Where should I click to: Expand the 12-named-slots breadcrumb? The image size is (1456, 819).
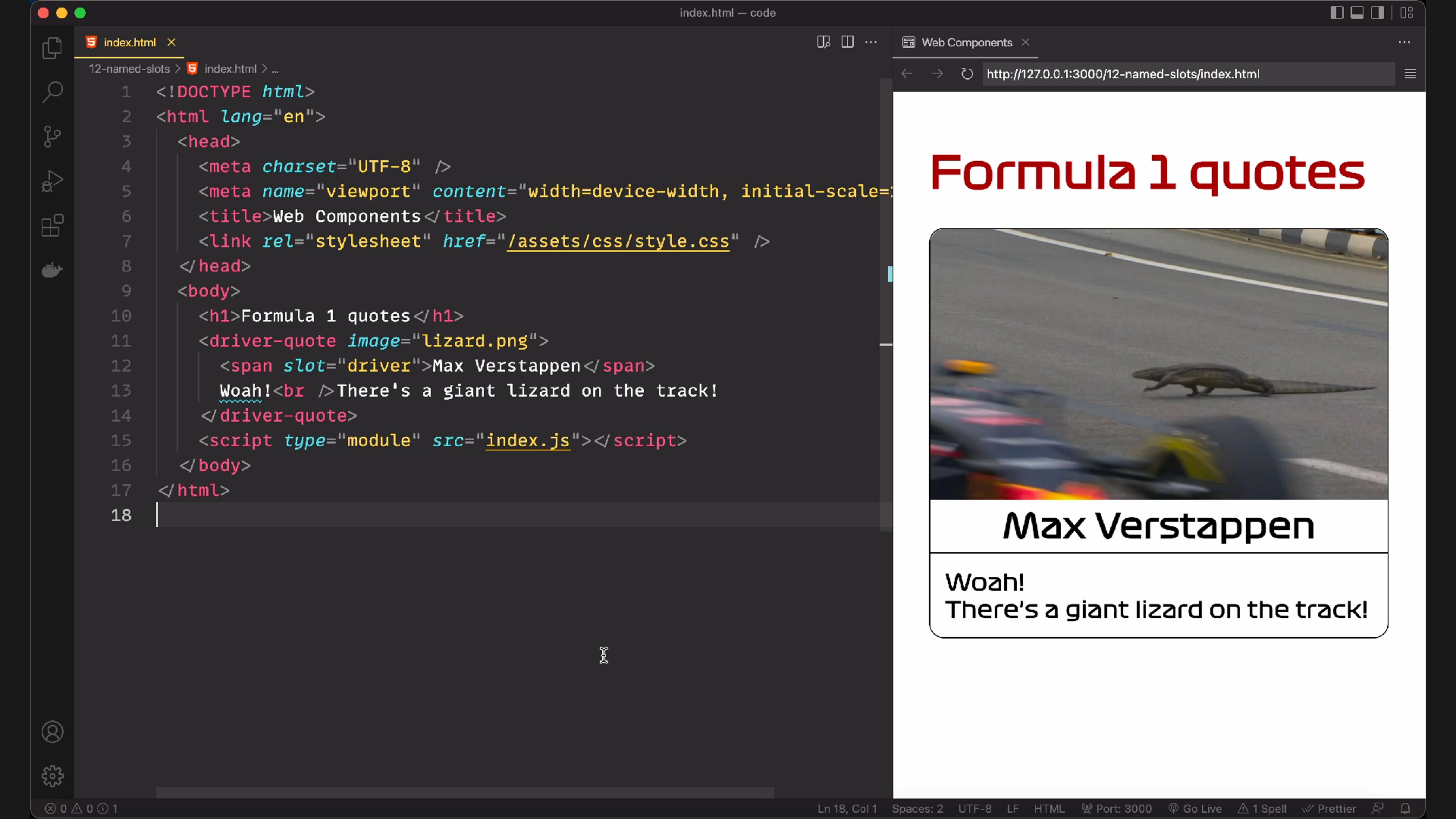(x=129, y=69)
